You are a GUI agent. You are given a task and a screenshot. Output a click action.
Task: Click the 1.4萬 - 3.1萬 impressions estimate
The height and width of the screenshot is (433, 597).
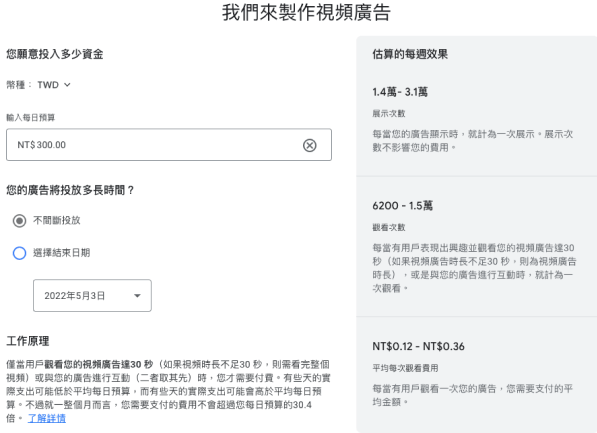tap(400, 92)
